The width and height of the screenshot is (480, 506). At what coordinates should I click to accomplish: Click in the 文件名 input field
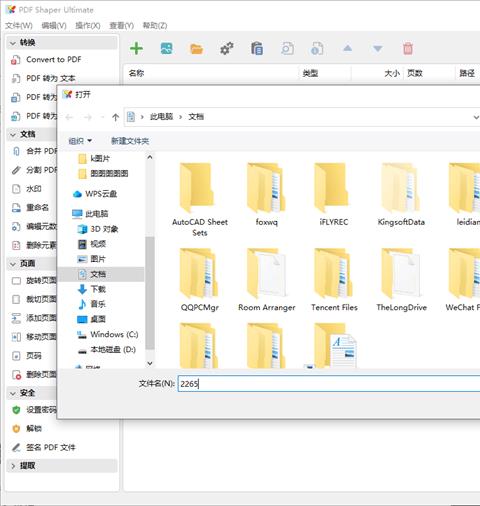[x=329, y=384]
